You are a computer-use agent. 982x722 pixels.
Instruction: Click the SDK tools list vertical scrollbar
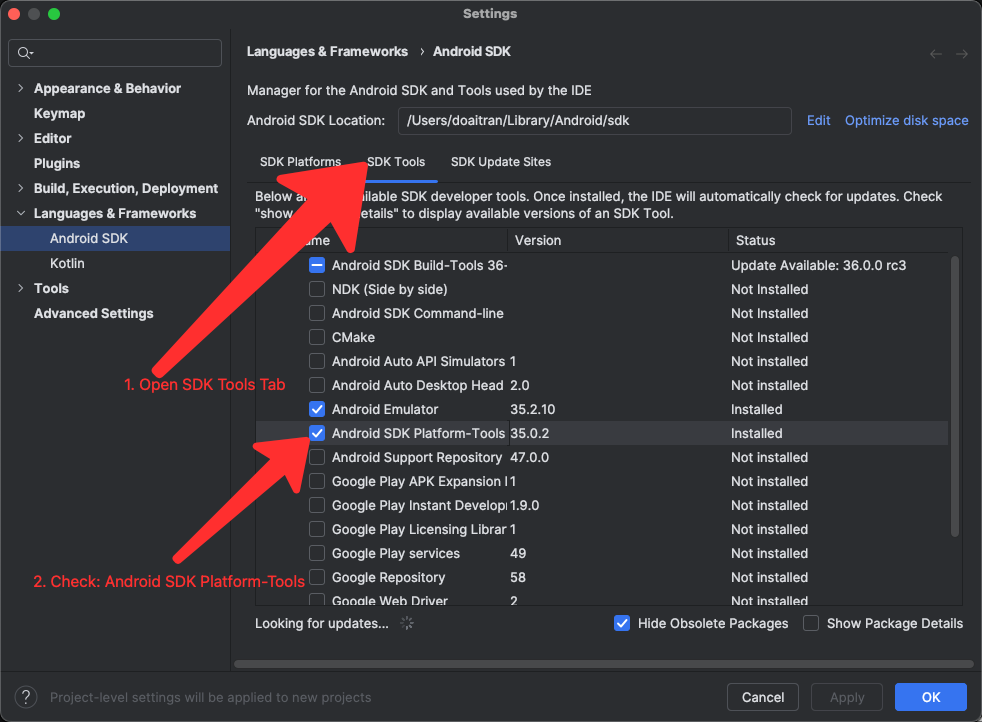pyautogui.click(x=954, y=396)
